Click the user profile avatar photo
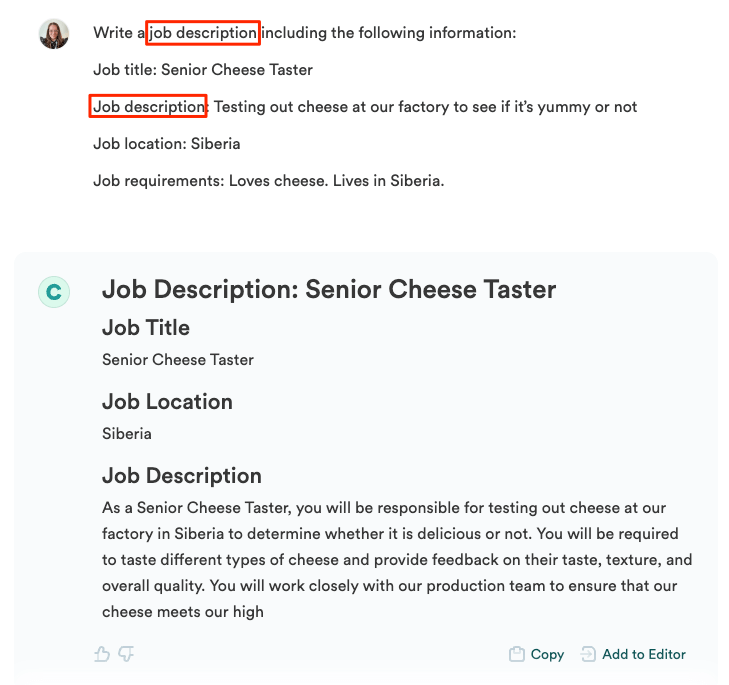This screenshot has width=729, height=685. click(x=54, y=34)
